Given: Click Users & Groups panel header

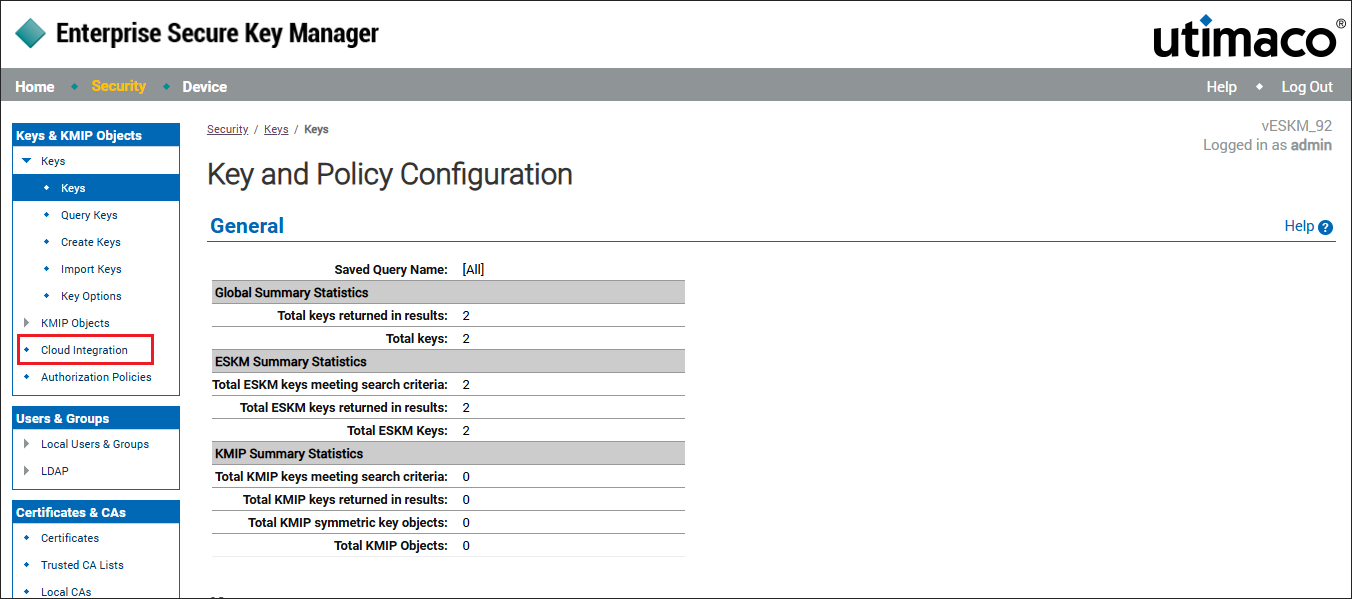Looking at the screenshot, I should (x=96, y=418).
